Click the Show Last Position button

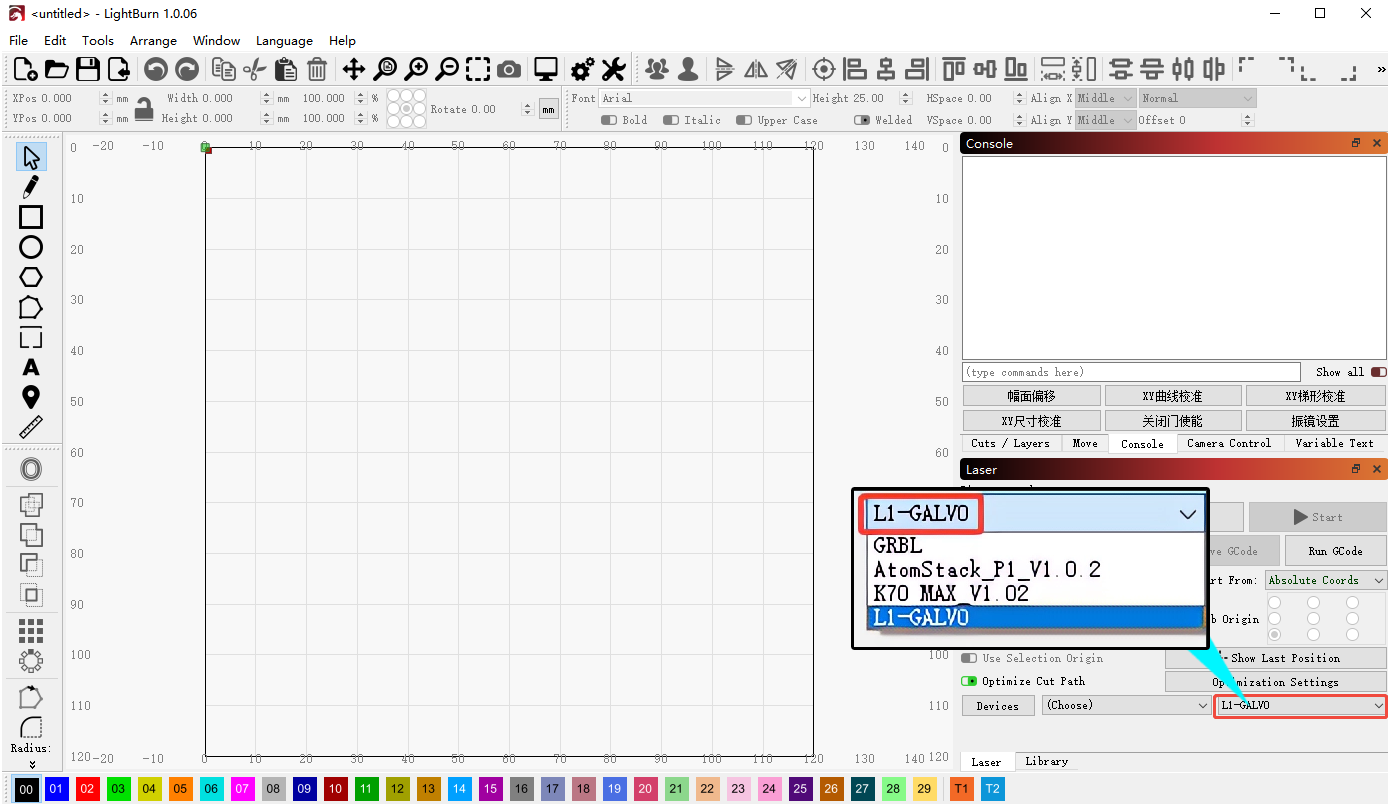click(1276, 658)
